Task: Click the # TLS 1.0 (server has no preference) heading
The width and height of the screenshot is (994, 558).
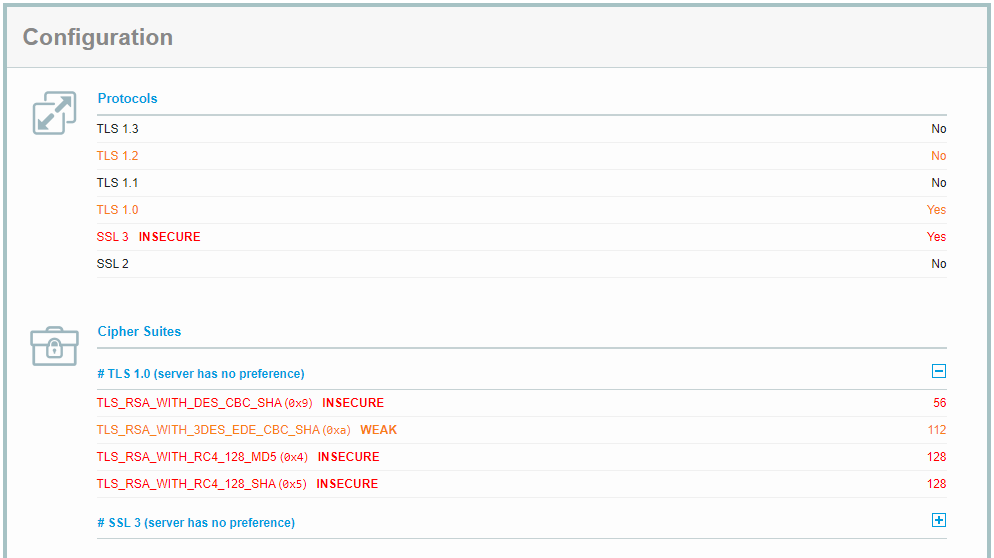Action: [x=200, y=374]
